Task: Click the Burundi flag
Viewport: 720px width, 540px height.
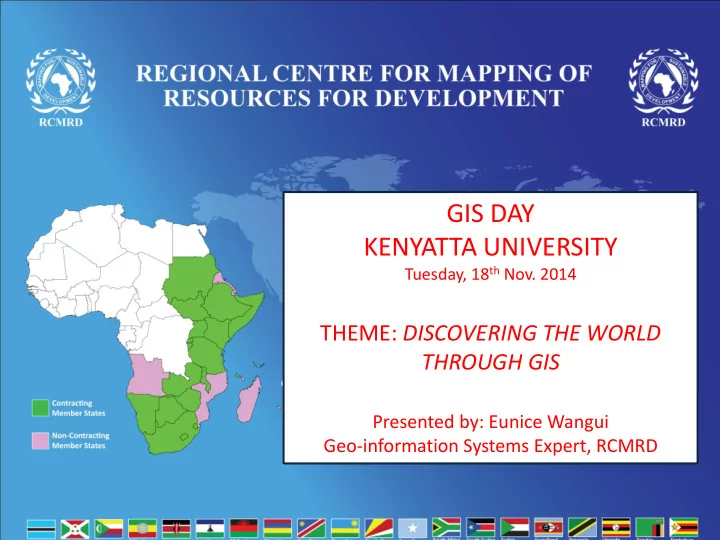Action: click(75, 529)
